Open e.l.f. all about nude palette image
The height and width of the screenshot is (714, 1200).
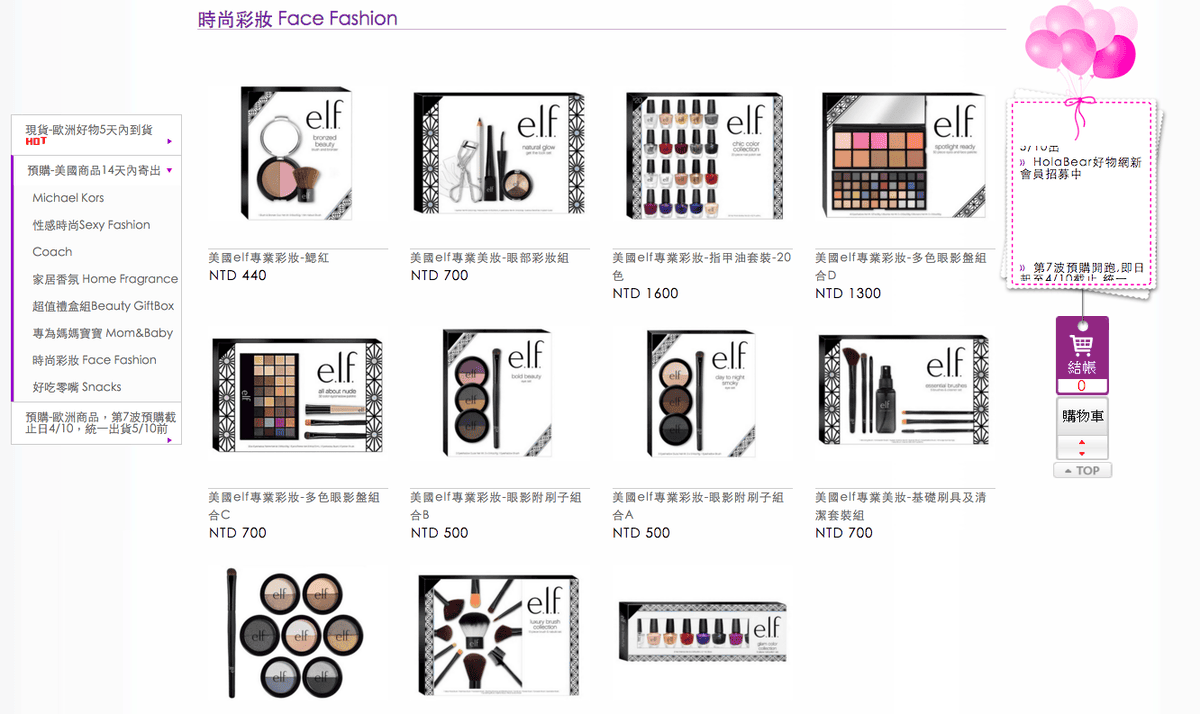pyautogui.click(x=297, y=393)
